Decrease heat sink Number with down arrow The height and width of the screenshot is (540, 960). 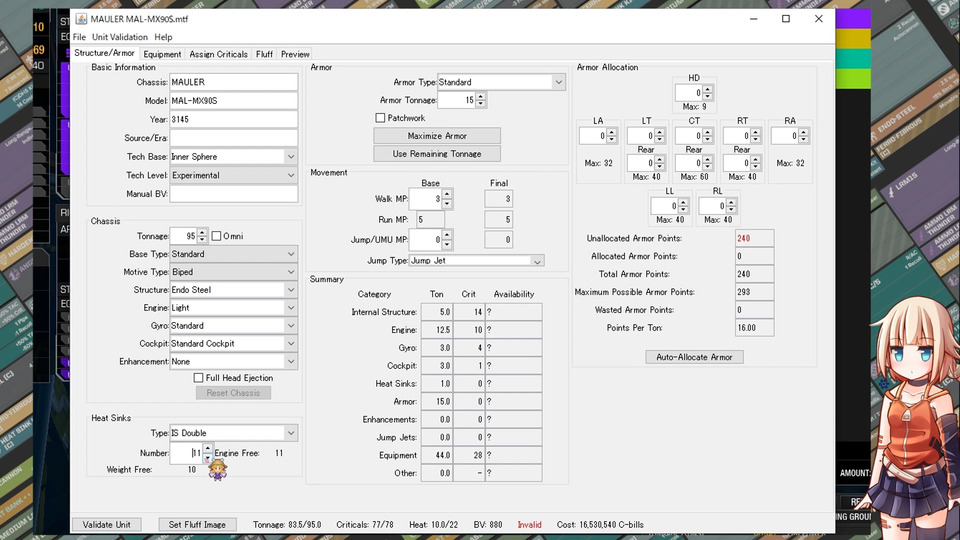pyautogui.click(x=207, y=458)
